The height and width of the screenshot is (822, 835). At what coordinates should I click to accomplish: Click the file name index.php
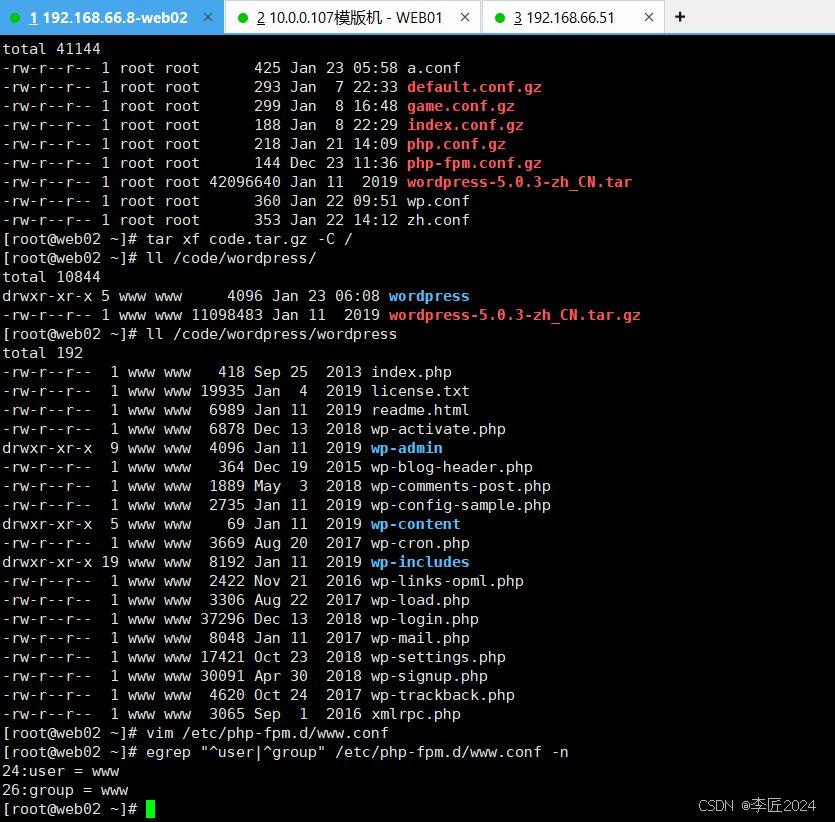point(411,372)
